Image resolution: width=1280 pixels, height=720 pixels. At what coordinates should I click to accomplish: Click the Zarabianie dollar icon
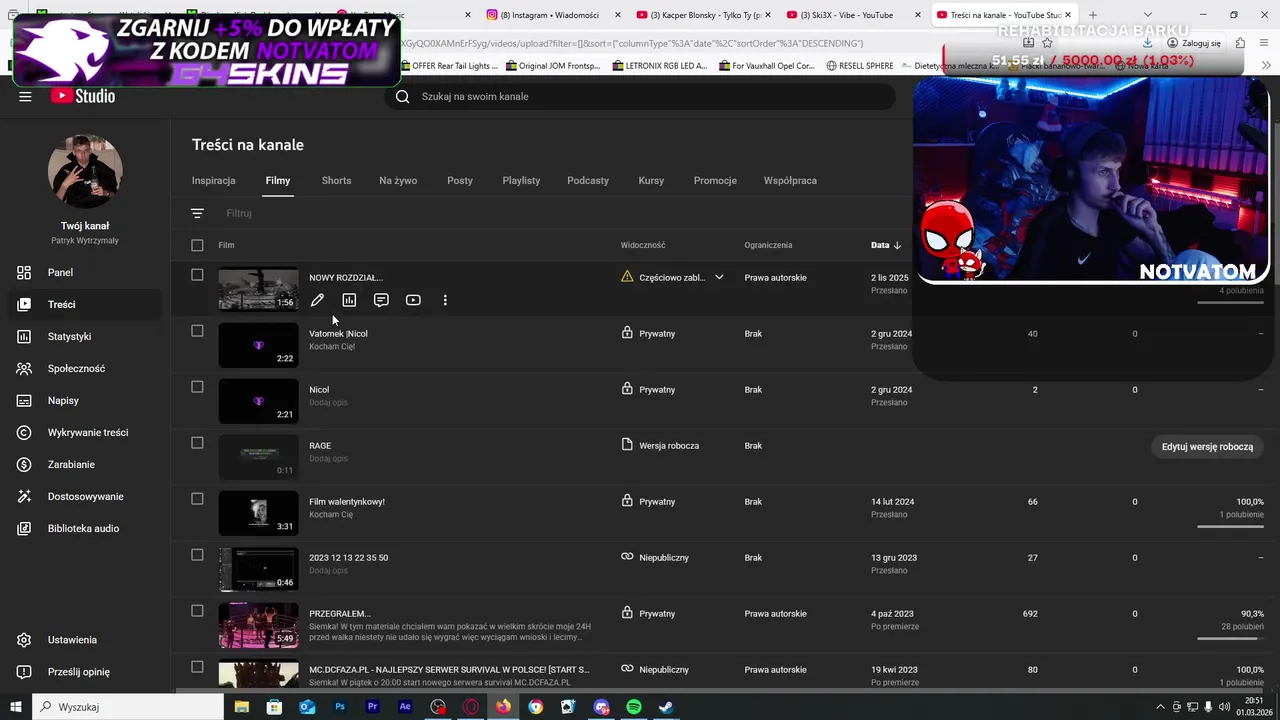(25, 464)
